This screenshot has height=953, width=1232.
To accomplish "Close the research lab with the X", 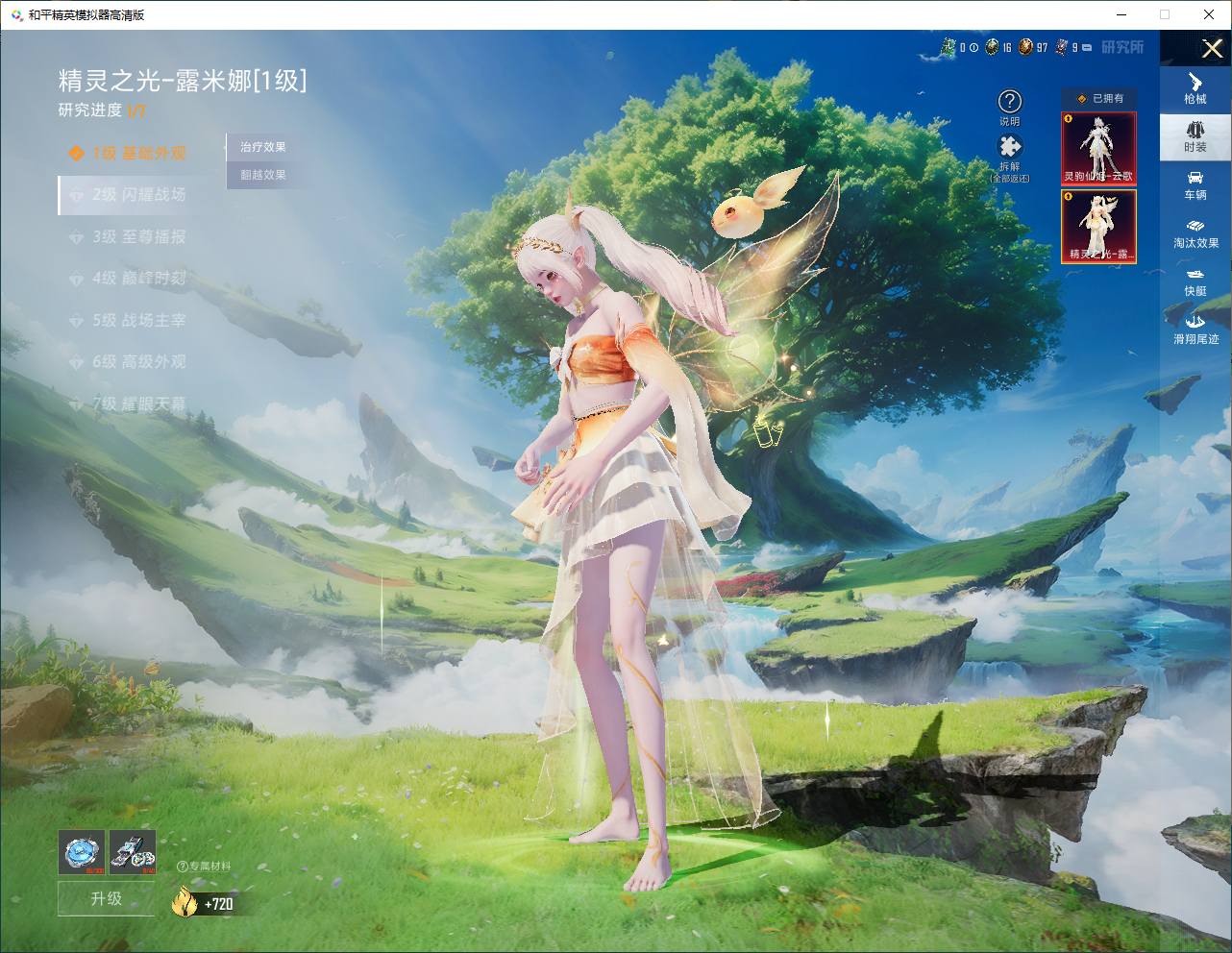I will pyautogui.click(x=1212, y=48).
